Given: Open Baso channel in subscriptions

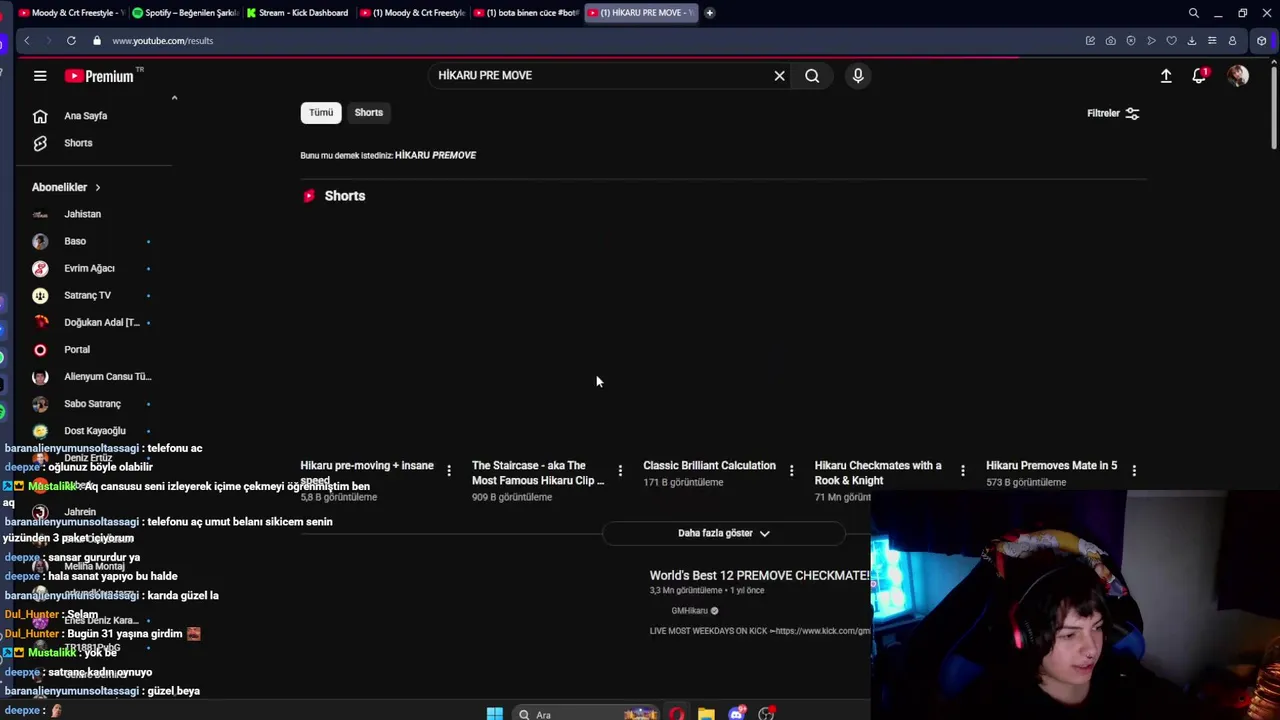Looking at the screenshot, I should click(x=75, y=241).
